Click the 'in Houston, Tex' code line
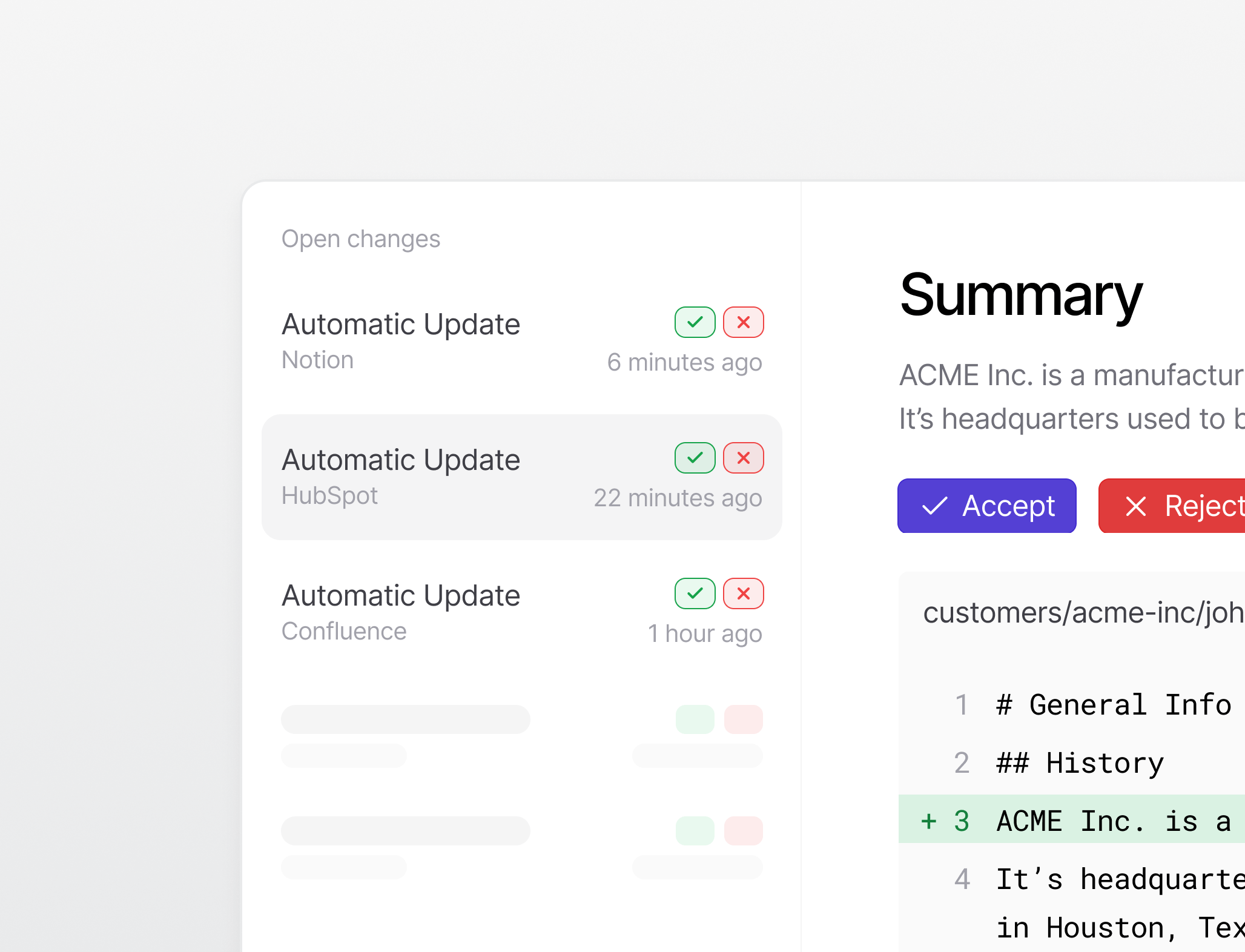 (1120, 928)
